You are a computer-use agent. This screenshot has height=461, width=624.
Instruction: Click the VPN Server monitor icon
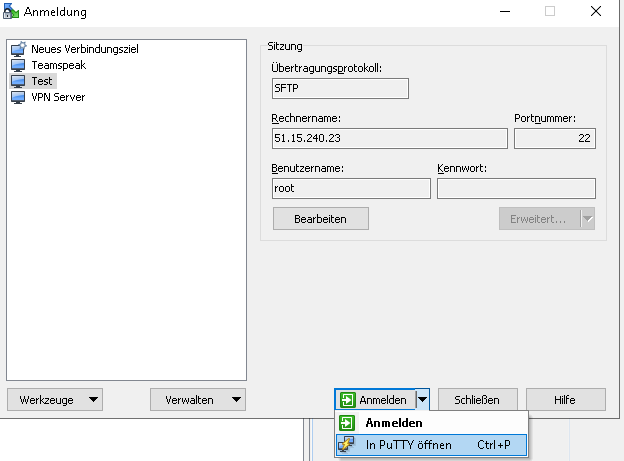[x=18, y=97]
